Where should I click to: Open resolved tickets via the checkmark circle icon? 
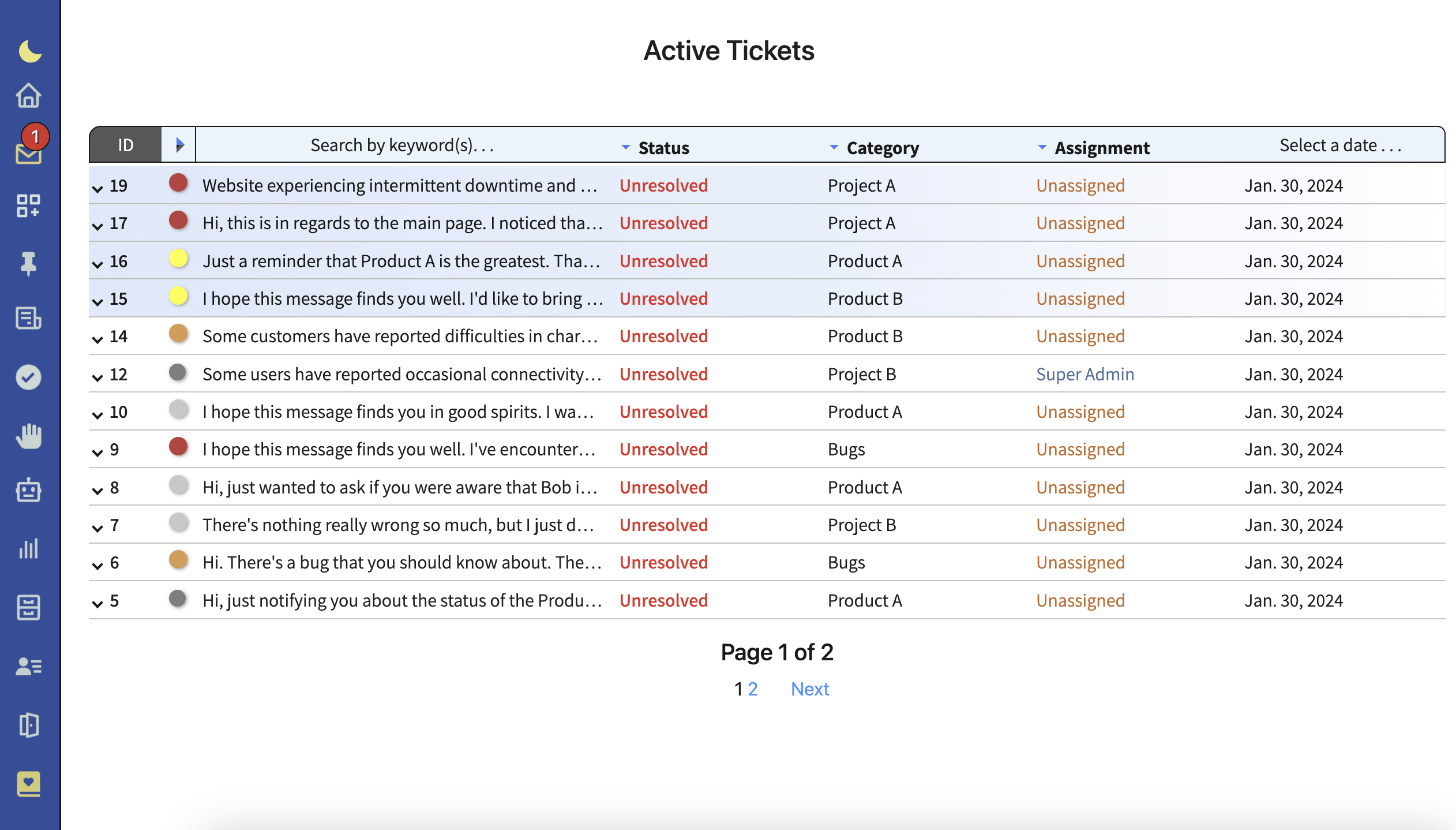click(28, 377)
